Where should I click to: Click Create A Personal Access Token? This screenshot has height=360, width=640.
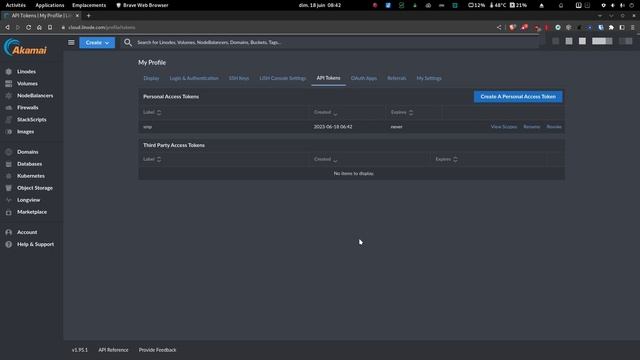coord(518,97)
